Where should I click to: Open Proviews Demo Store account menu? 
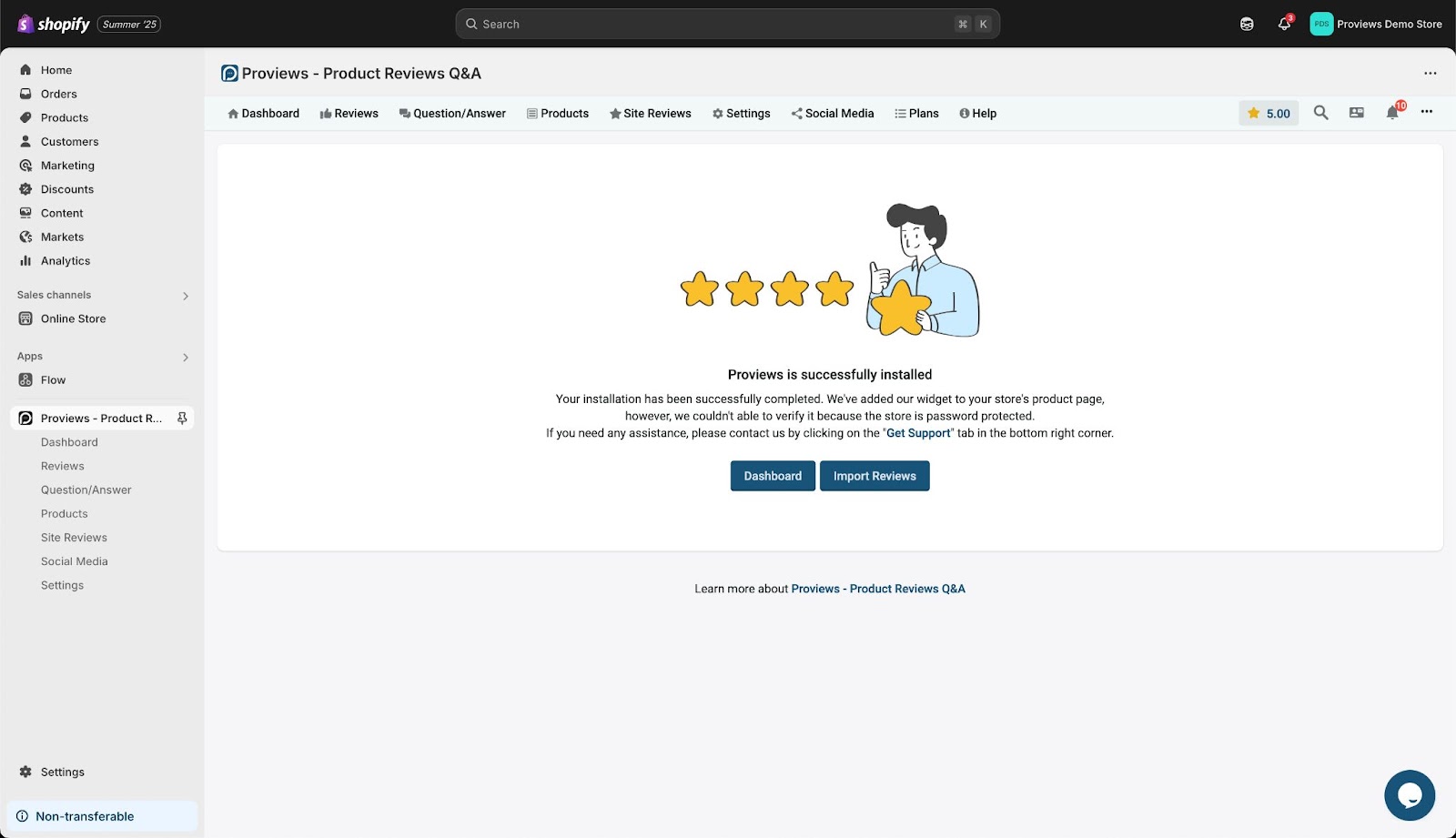[x=1376, y=25]
